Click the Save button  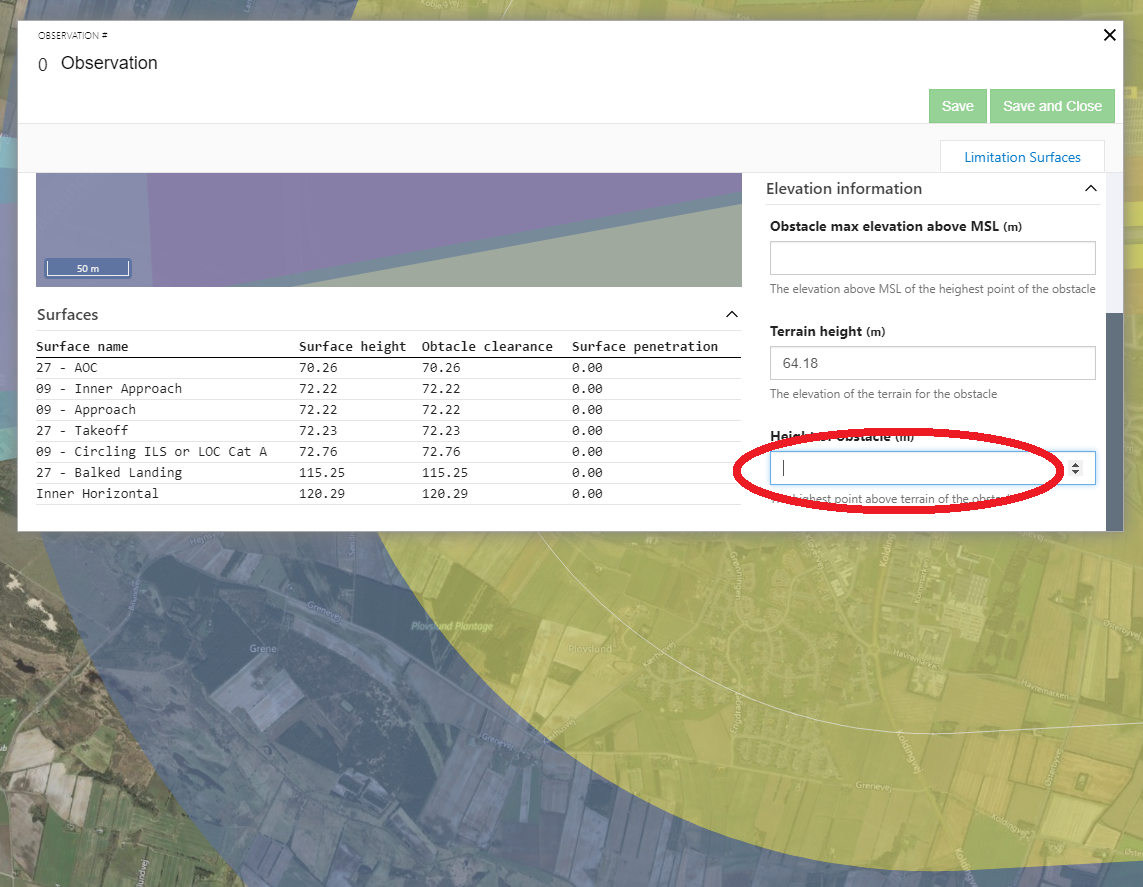tap(957, 106)
